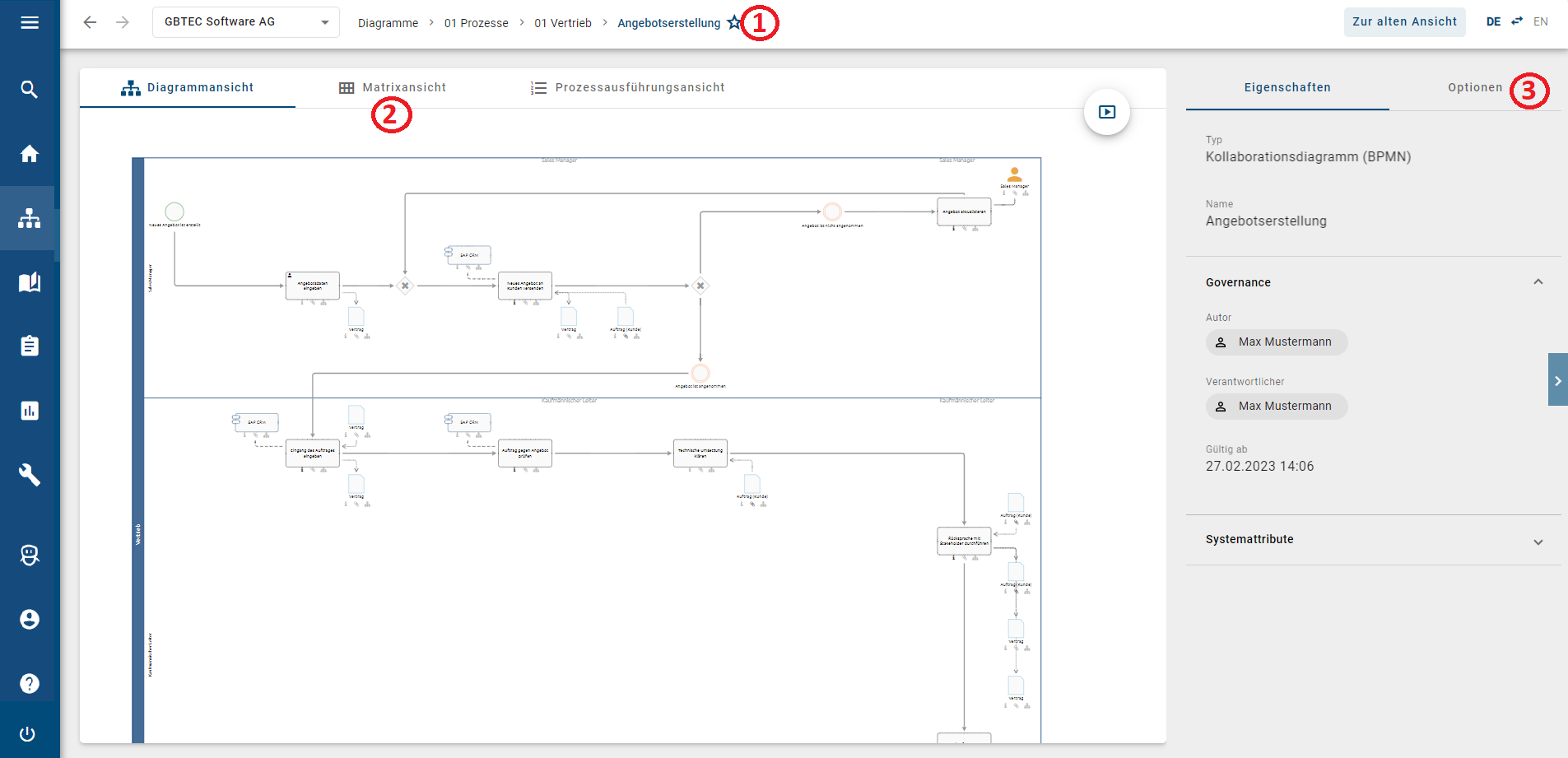Image resolution: width=1568 pixels, height=758 pixels.
Task: Mark Angebotserstellung as favorite with star
Action: coord(733,22)
